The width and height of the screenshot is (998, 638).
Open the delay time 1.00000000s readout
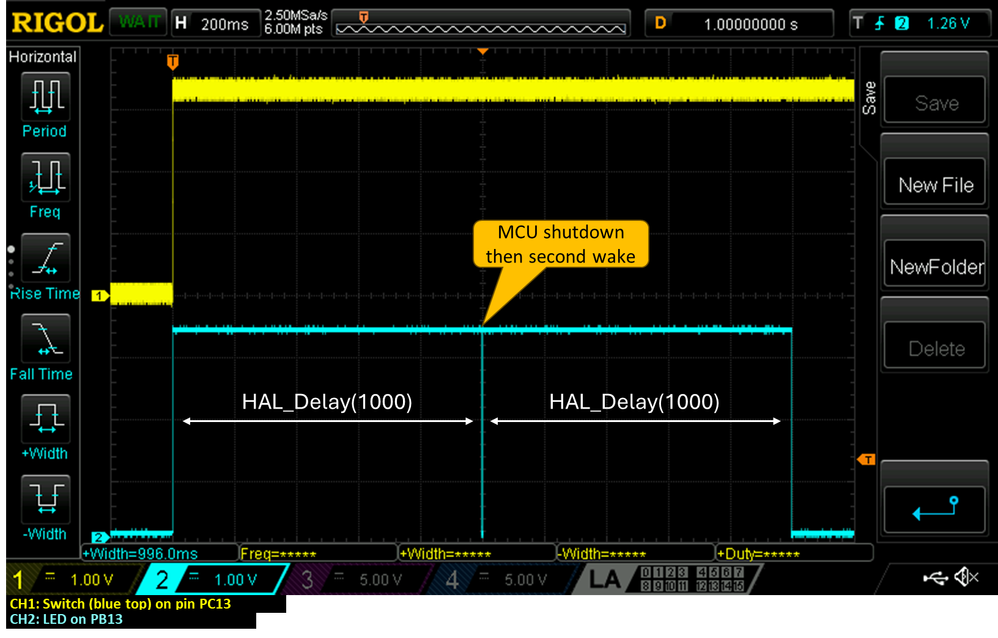(x=740, y=22)
